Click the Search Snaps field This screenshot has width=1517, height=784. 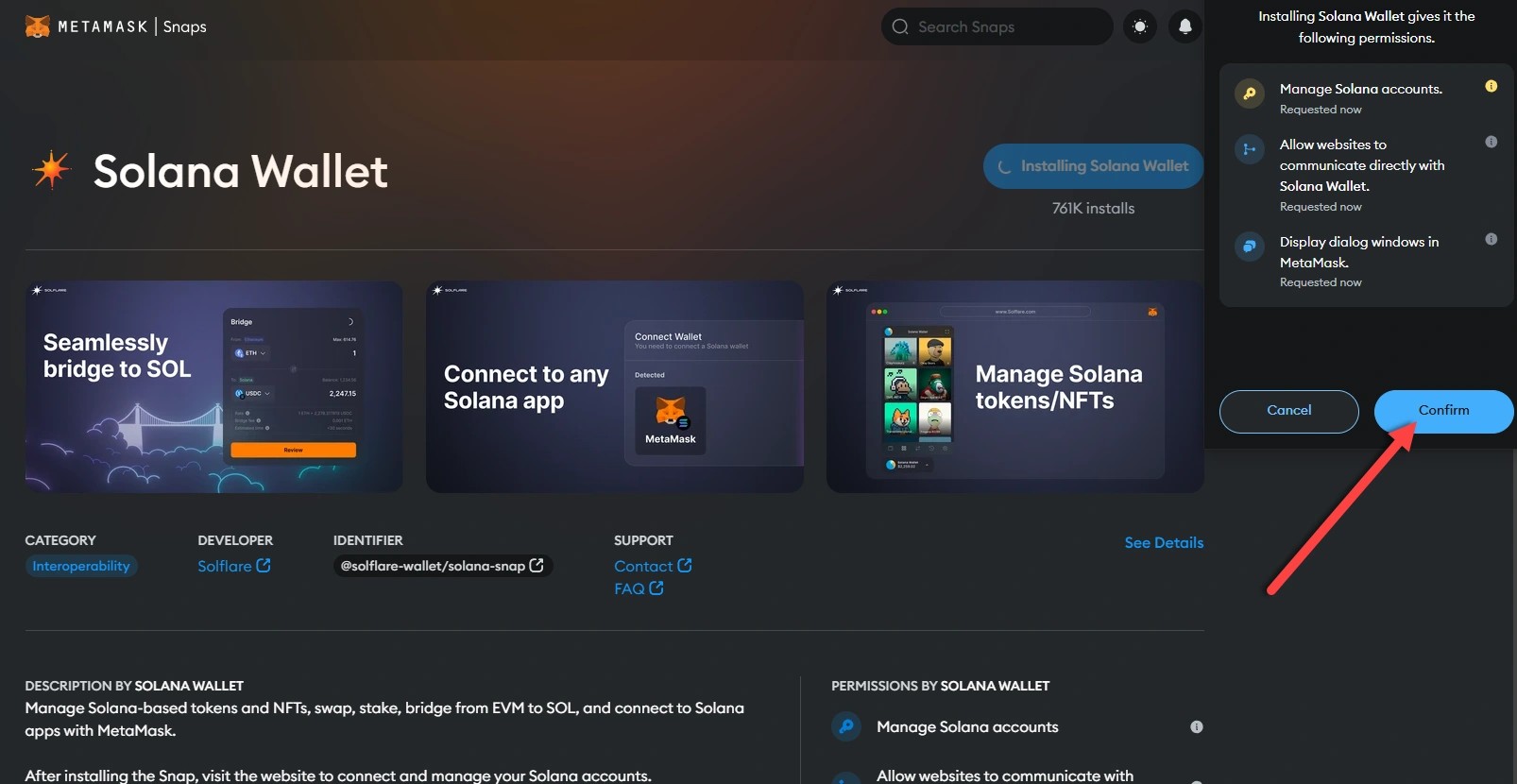pyautogui.click(x=997, y=26)
